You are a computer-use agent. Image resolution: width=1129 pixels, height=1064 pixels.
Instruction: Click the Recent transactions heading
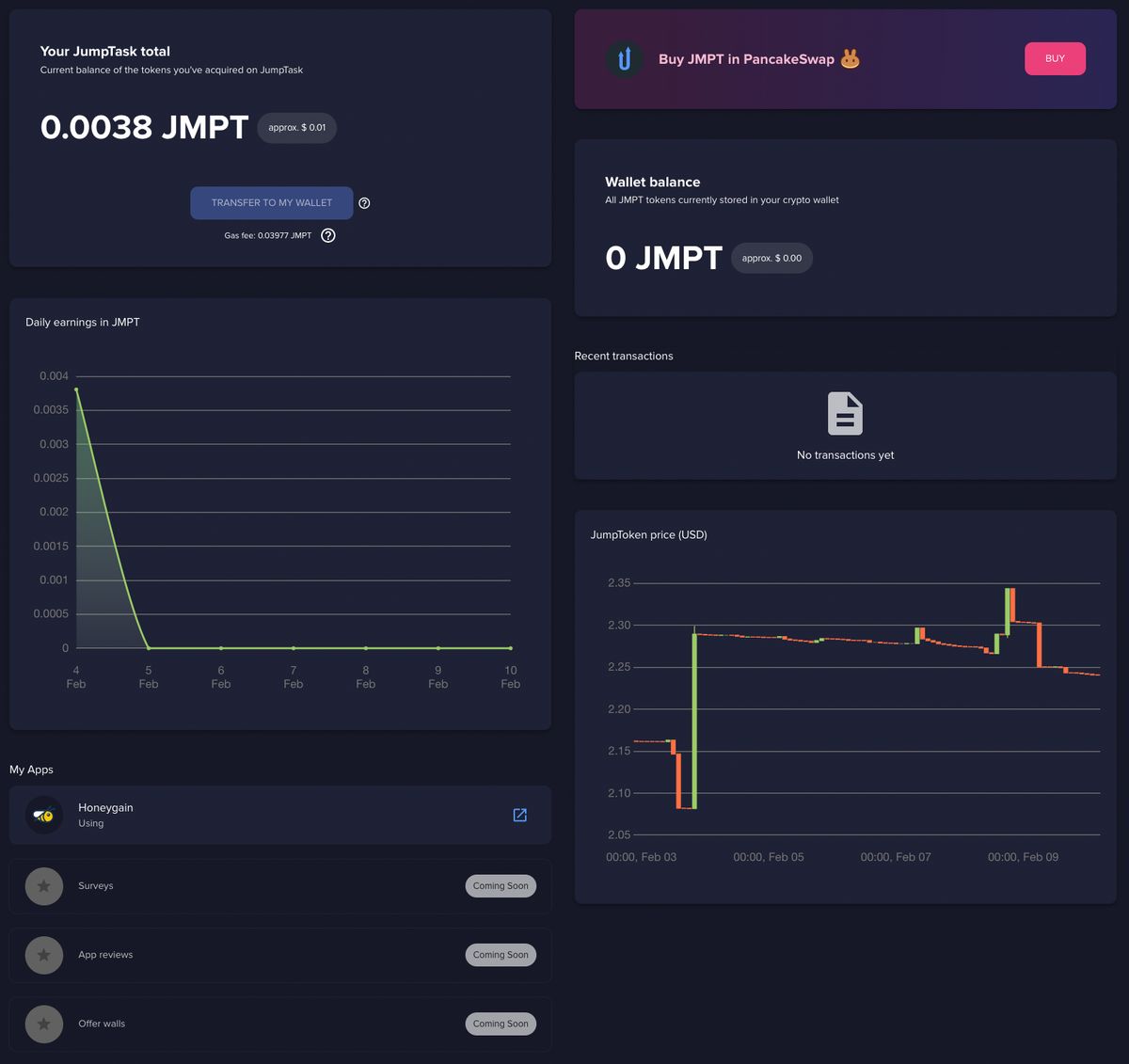tap(624, 356)
